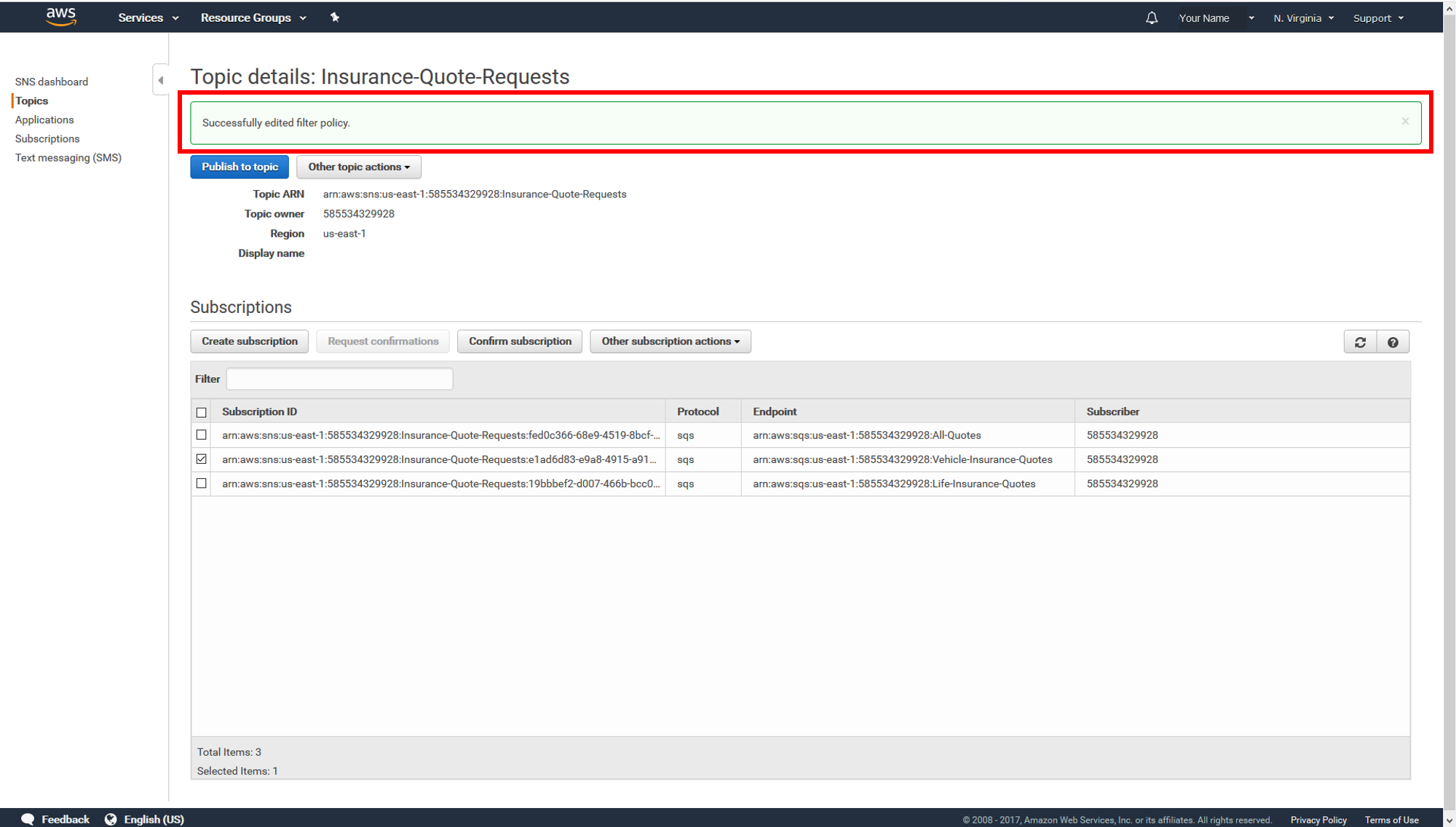
Task: Open Text messaging (SMS) section
Action: 68,157
